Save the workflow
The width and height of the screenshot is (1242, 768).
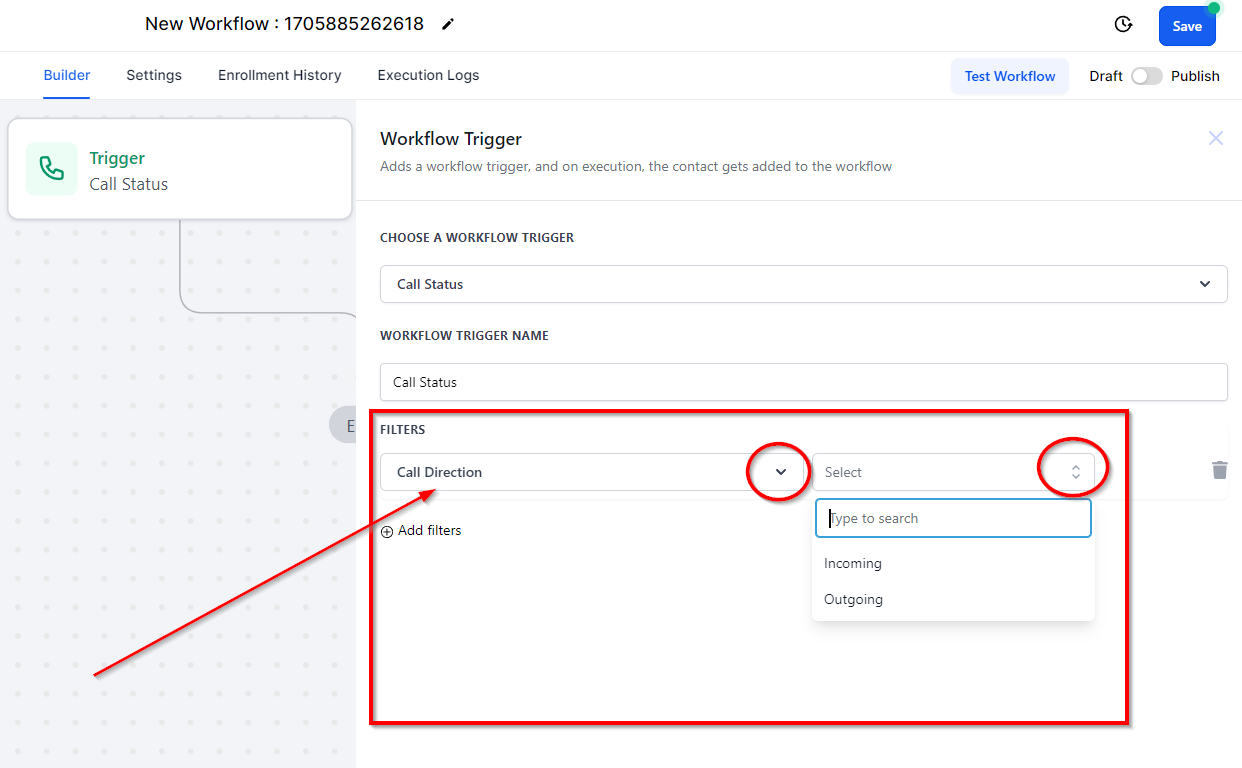[x=1187, y=26]
